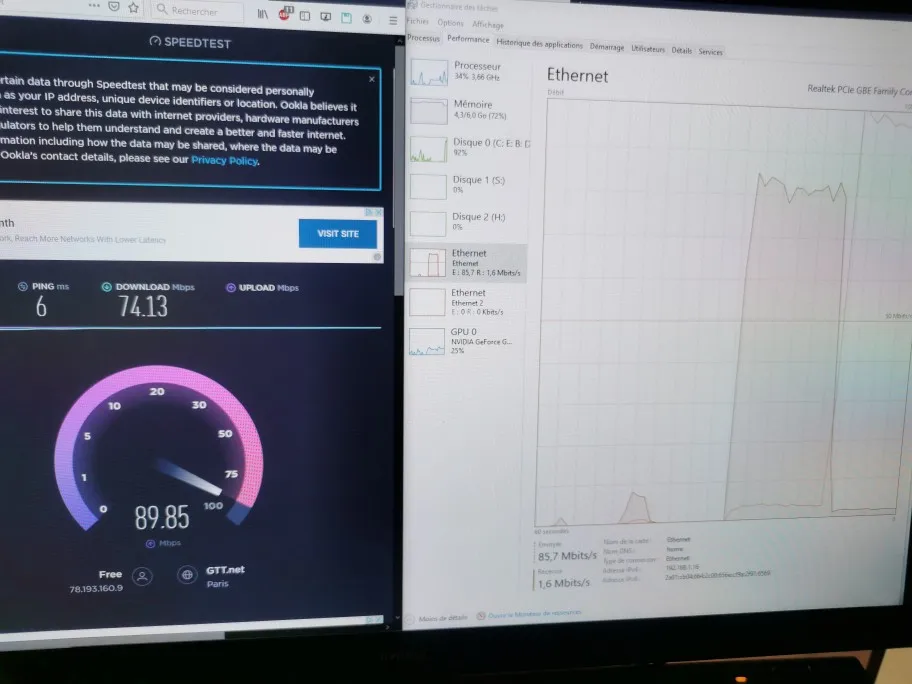912x684 pixels.
Task: Click the PING ms icon
Action: tap(23, 286)
